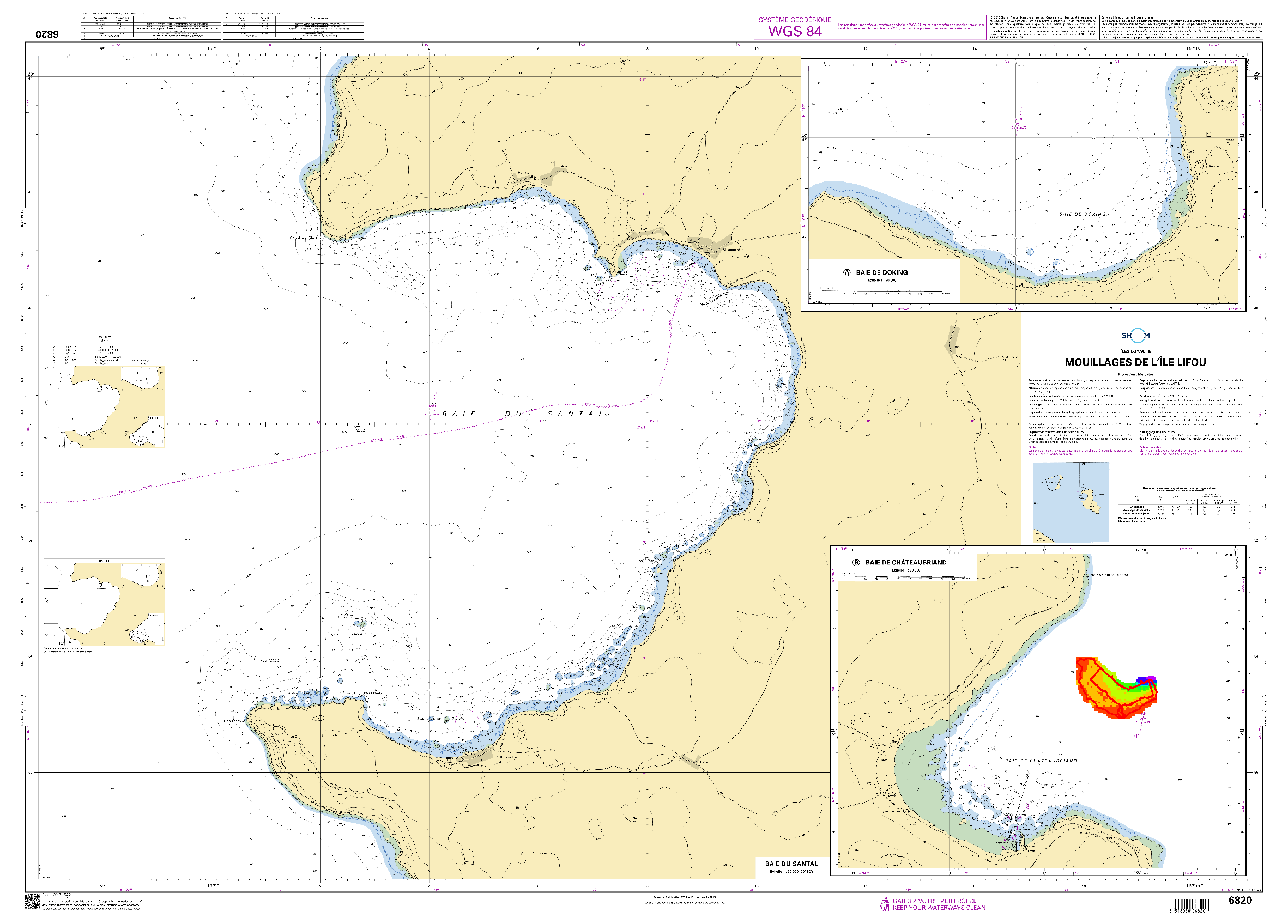Click the barcode at bottom-right corner
Viewport: 1288px width, 924px height.
click(x=1191, y=906)
